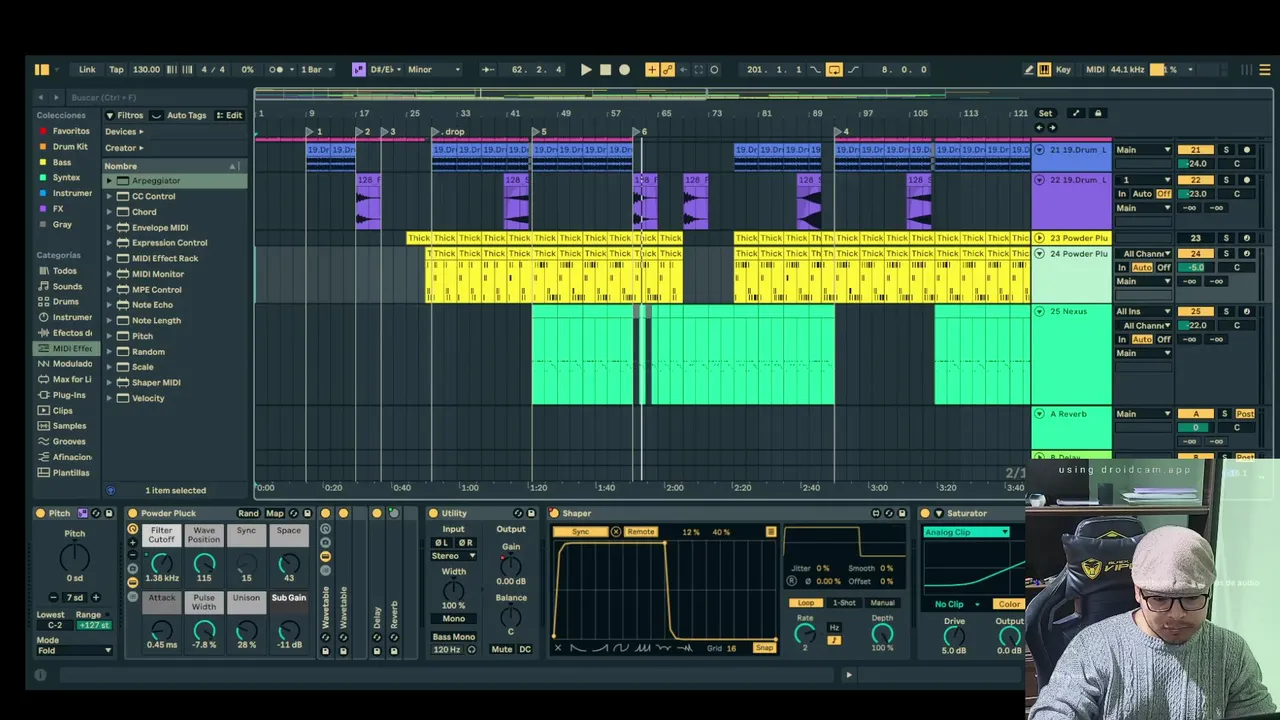Fold track 21 19.Drum_L with its arrow

tap(1040, 150)
